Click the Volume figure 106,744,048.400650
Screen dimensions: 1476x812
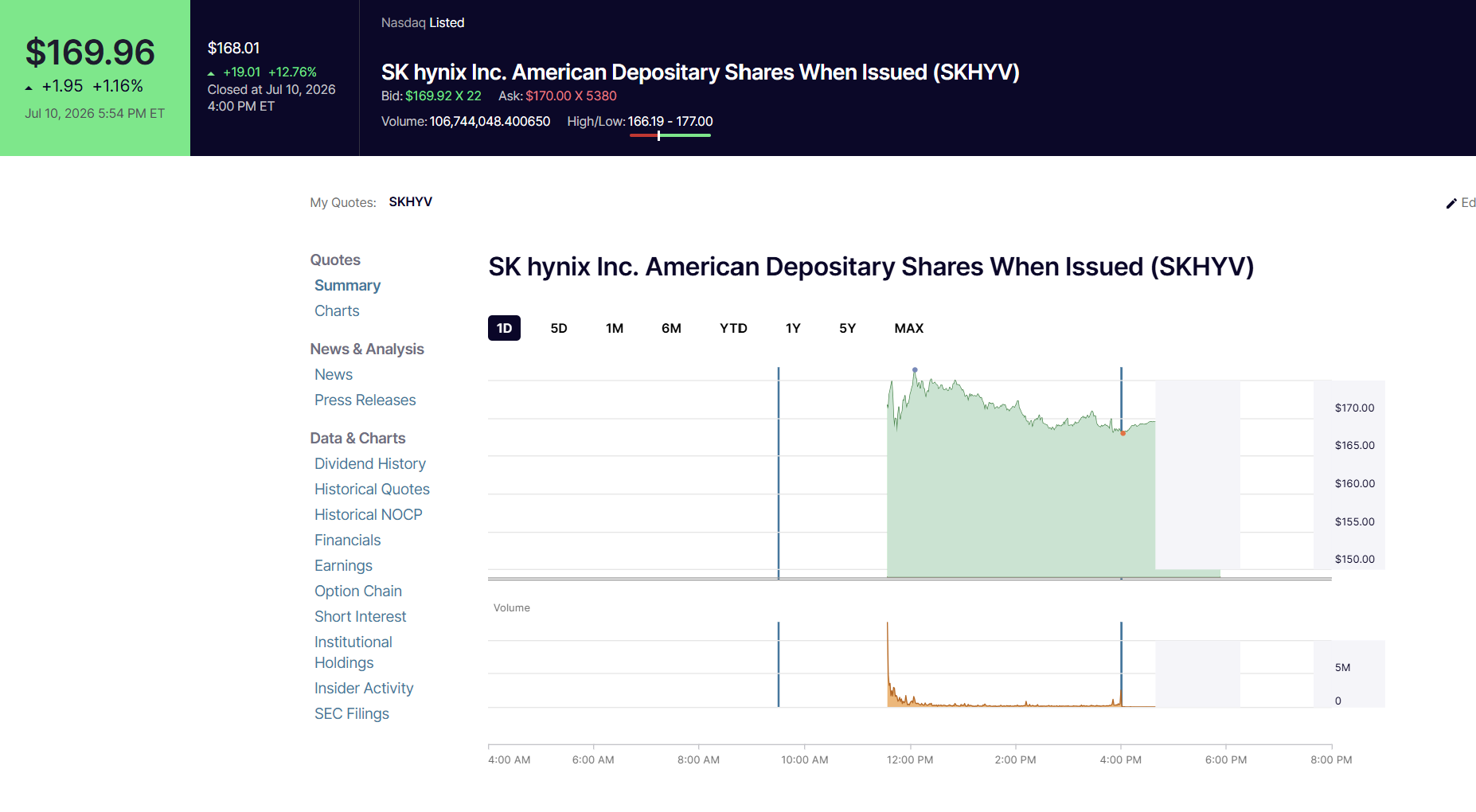tap(490, 121)
